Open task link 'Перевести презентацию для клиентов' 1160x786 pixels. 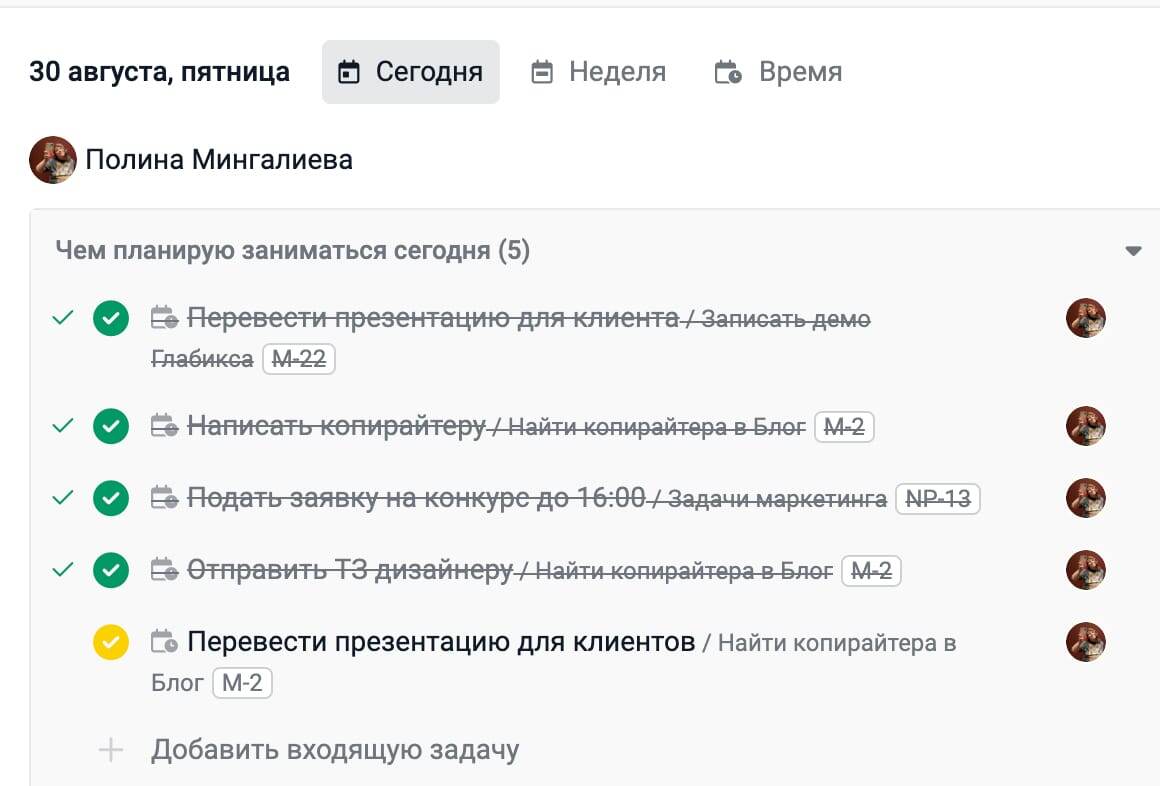[441, 642]
